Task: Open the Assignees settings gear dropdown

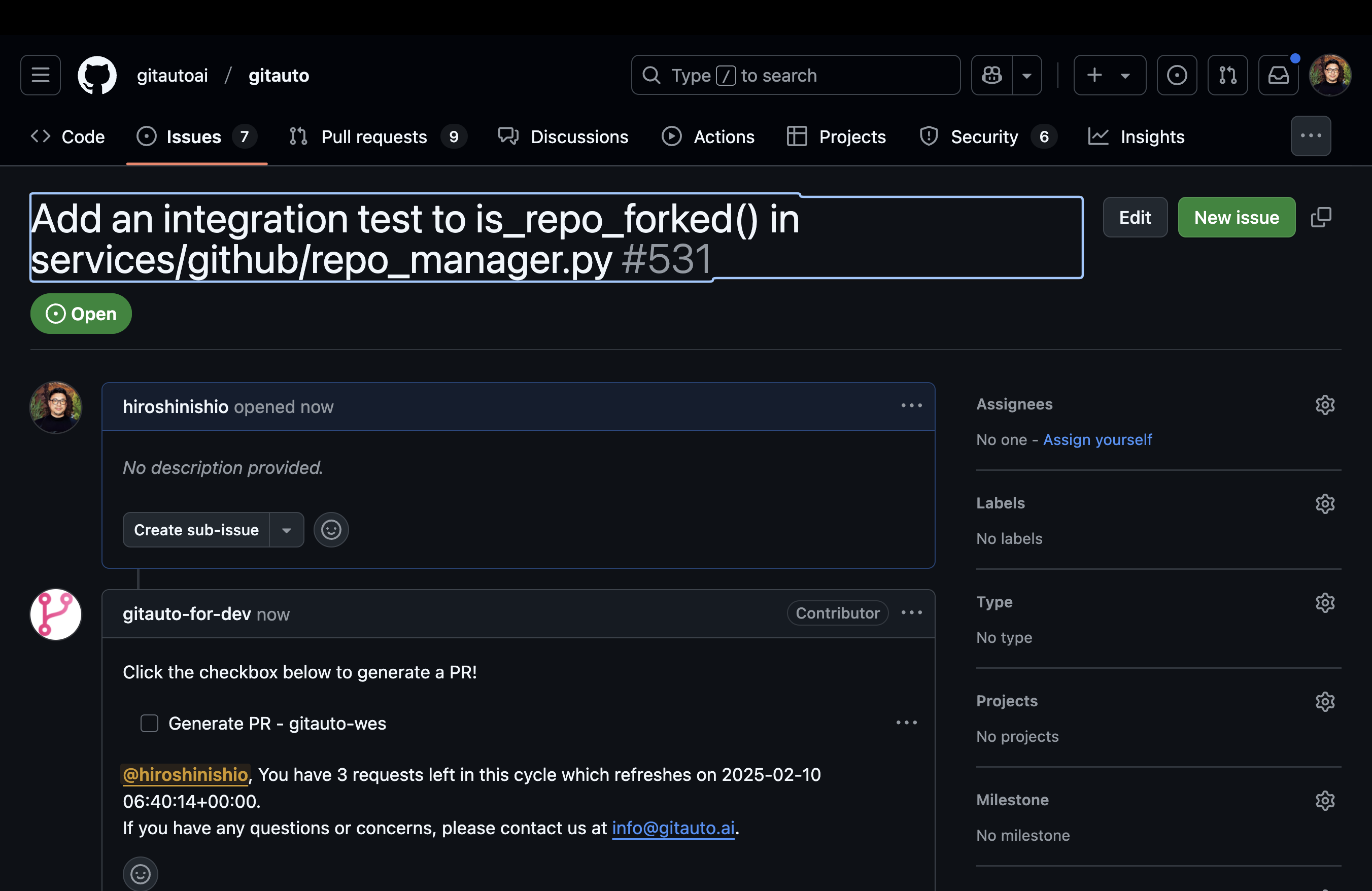Action: (x=1326, y=404)
